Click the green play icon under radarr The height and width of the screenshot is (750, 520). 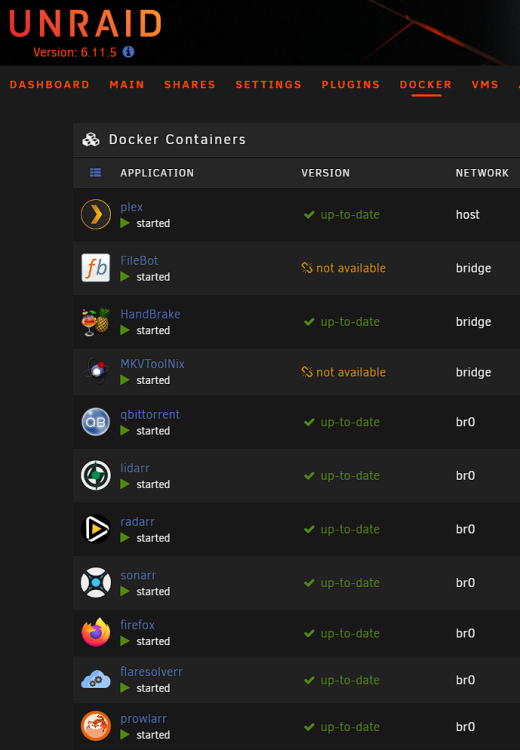pos(125,538)
